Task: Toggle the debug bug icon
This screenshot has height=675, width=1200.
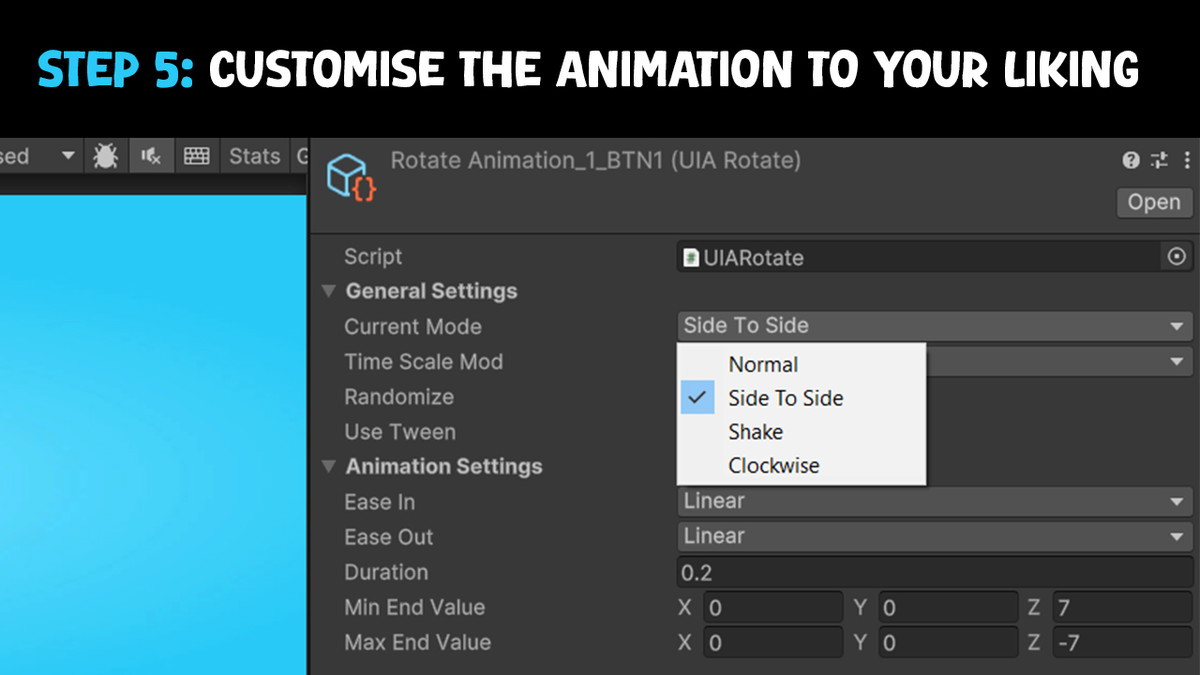Action: [105, 156]
